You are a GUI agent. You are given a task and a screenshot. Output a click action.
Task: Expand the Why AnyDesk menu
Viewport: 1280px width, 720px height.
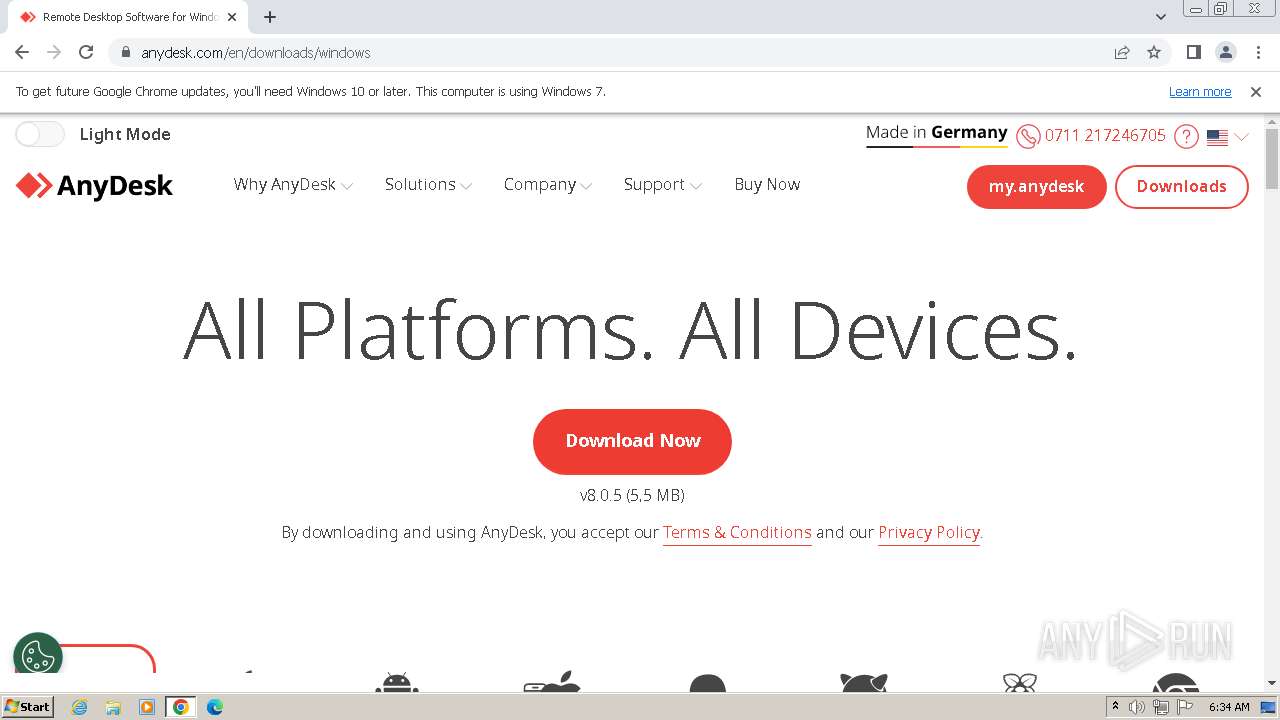(x=293, y=185)
